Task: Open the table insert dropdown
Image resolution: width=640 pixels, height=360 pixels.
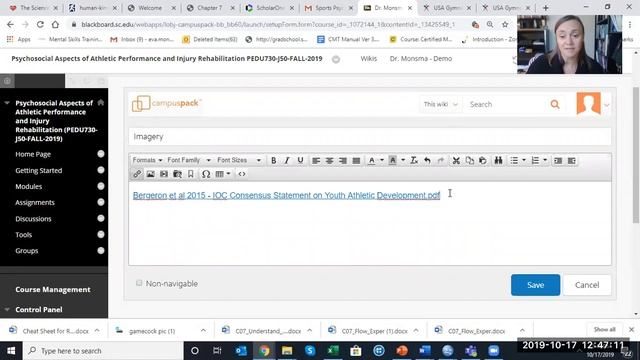Action: (x=223, y=174)
